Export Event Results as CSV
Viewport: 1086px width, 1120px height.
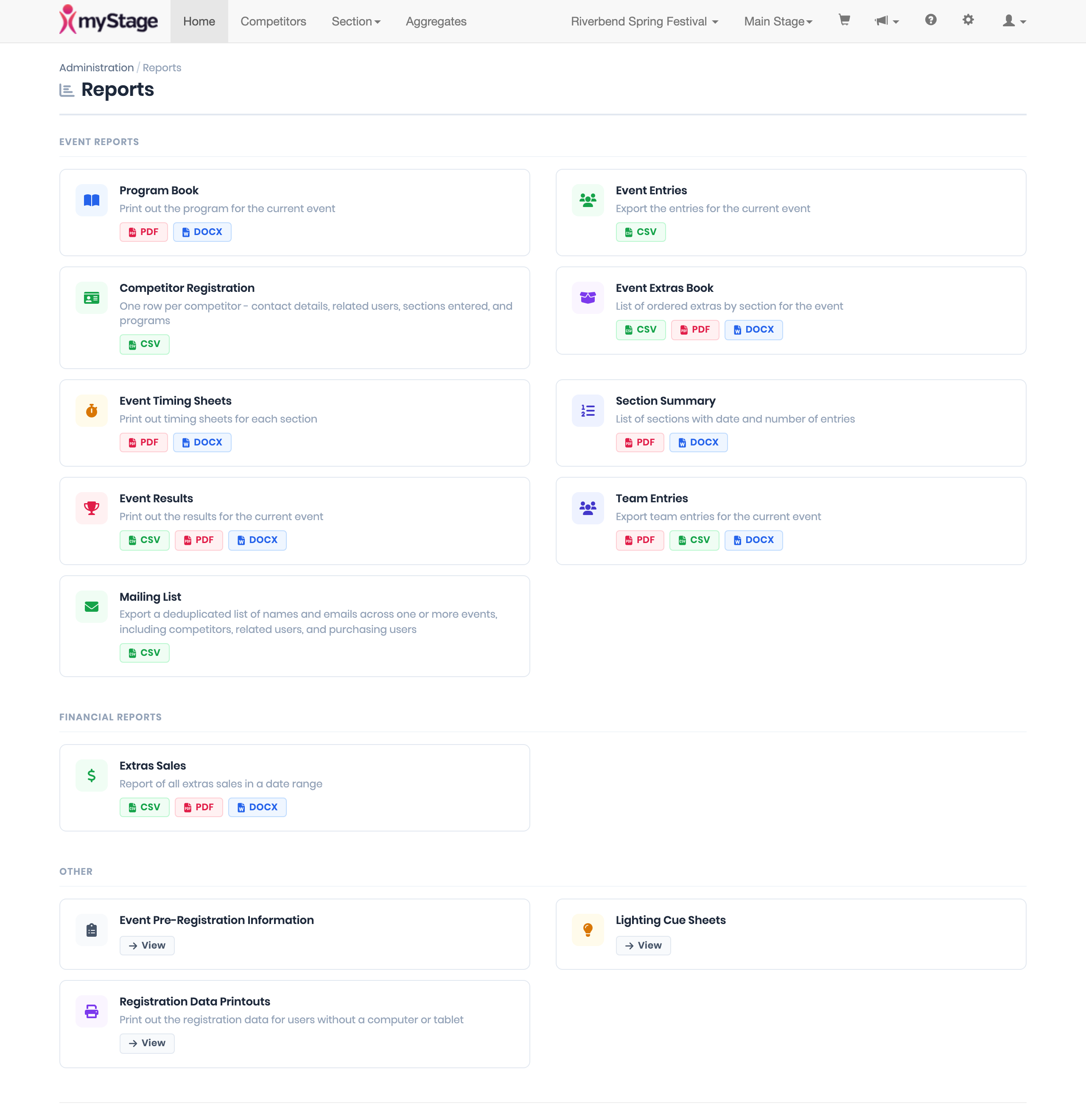coord(145,540)
